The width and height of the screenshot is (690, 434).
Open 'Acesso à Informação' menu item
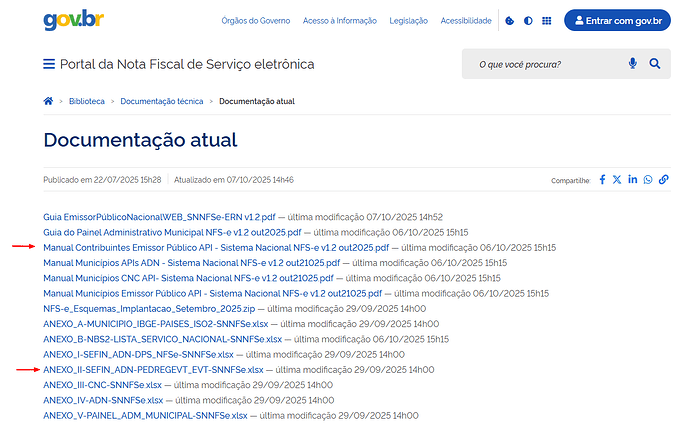pyautogui.click(x=342, y=20)
